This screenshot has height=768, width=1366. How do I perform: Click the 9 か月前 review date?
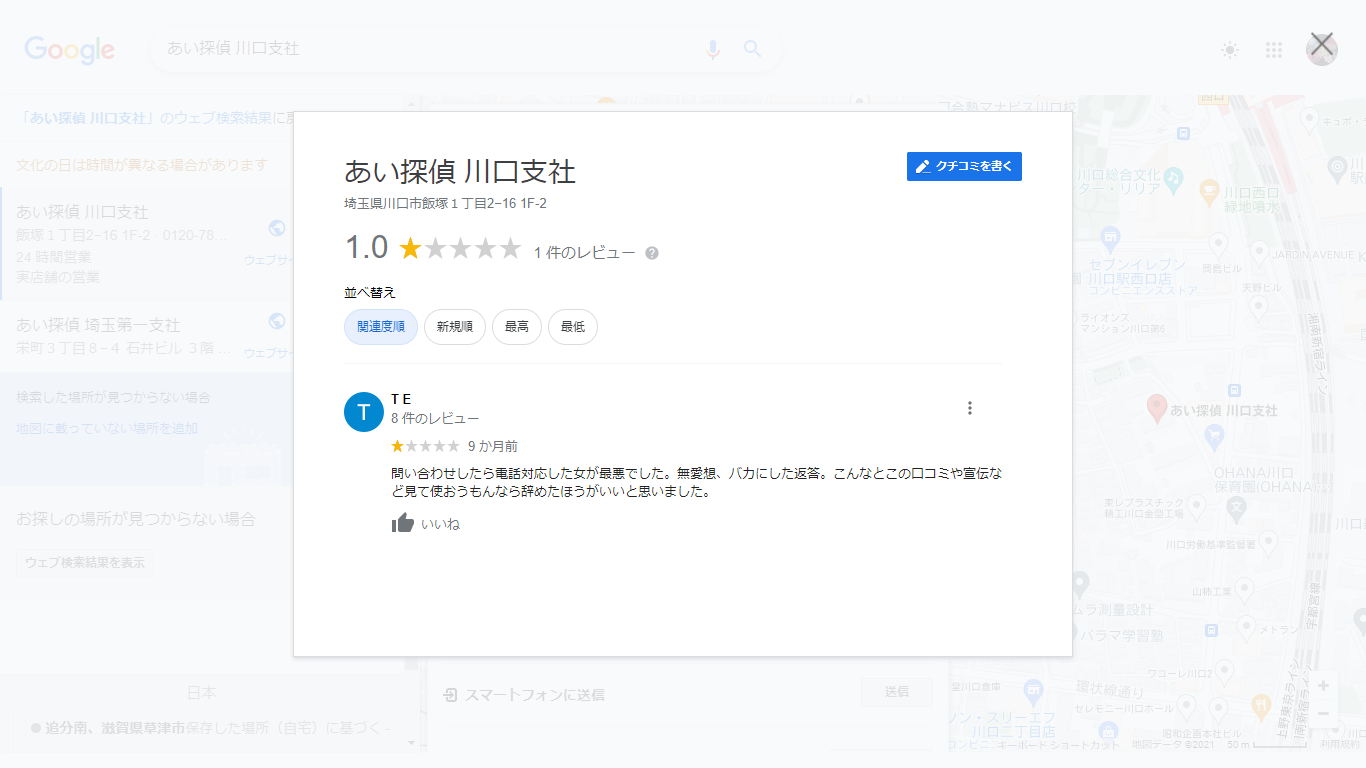(493, 446)
